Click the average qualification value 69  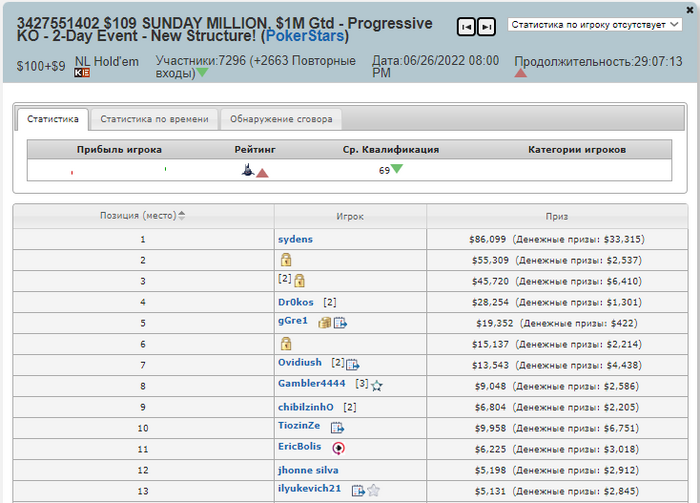(384, 170)
